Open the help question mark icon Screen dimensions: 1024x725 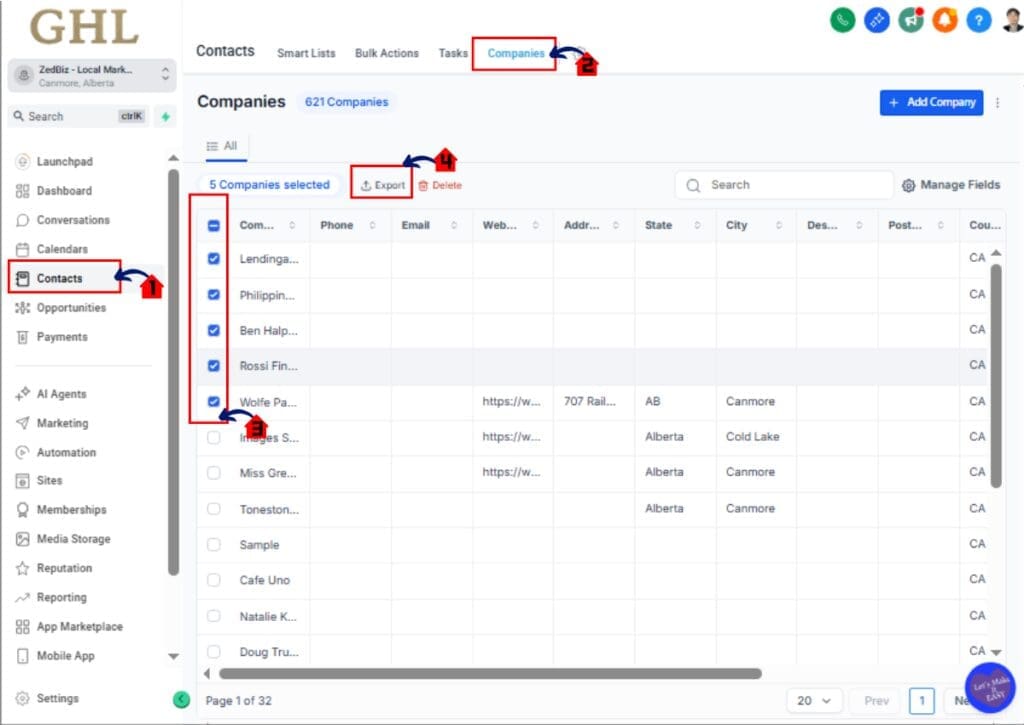click(978, 20)
